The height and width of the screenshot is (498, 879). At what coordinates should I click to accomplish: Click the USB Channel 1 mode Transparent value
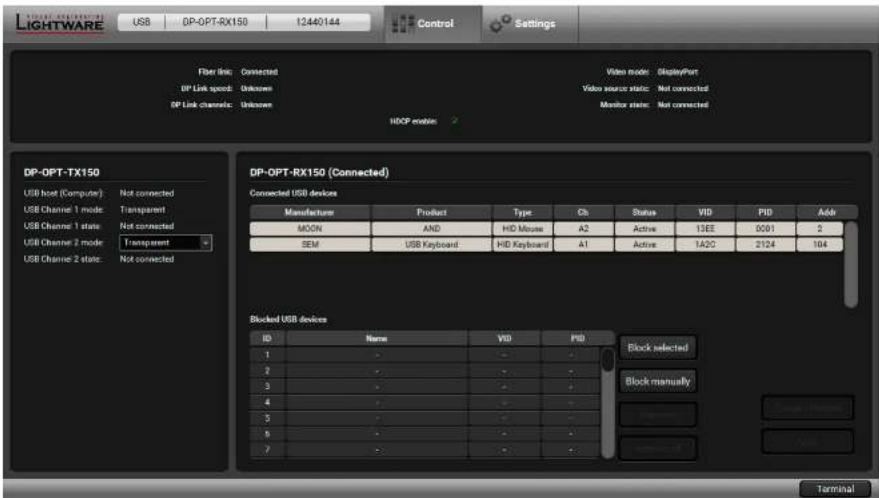[142, 210]
